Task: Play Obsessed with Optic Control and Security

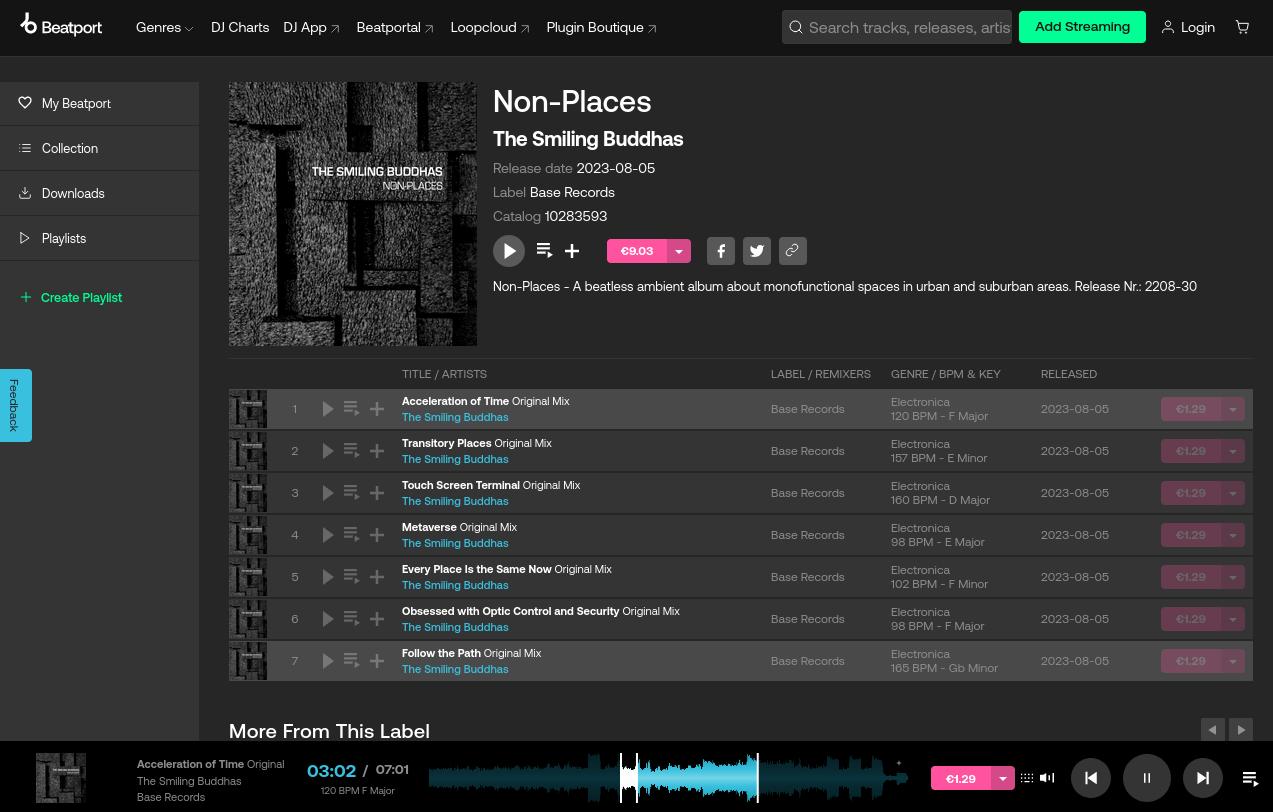Action: click(x=328, y=619)
